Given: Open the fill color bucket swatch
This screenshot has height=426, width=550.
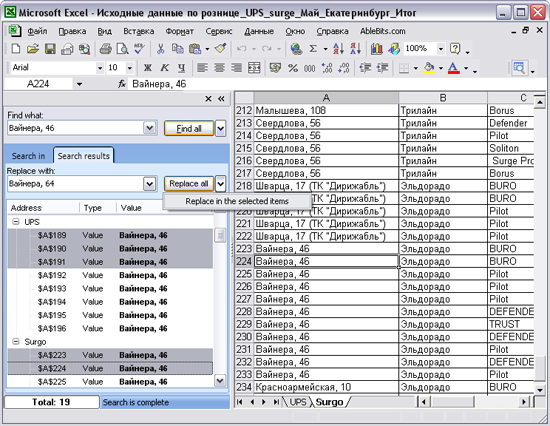Looking at the screenshot, I should pos(429,68).
